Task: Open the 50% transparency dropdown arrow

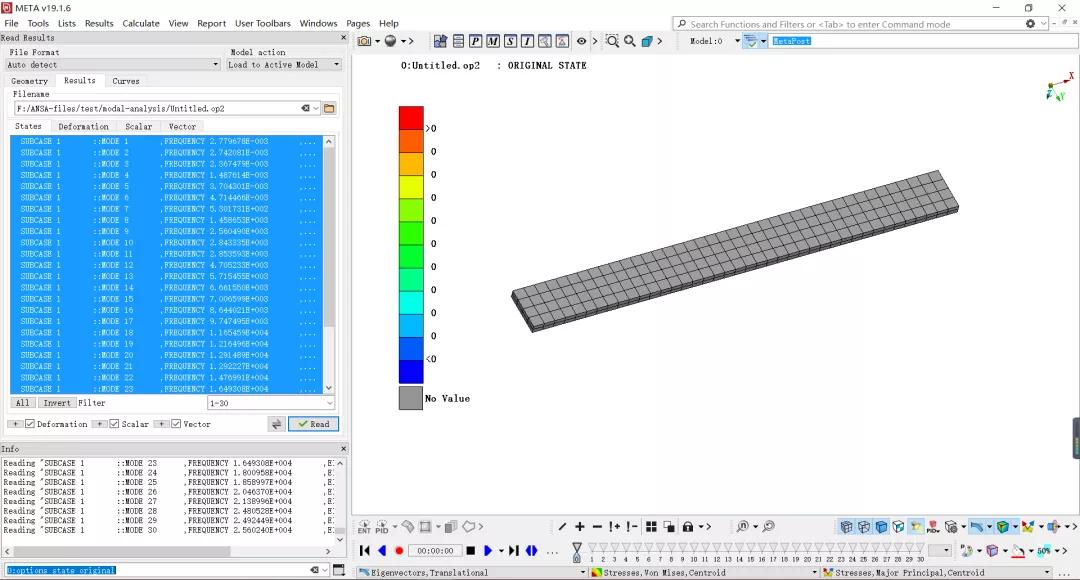Action: pyautogui.click(x=1056, y=551)
